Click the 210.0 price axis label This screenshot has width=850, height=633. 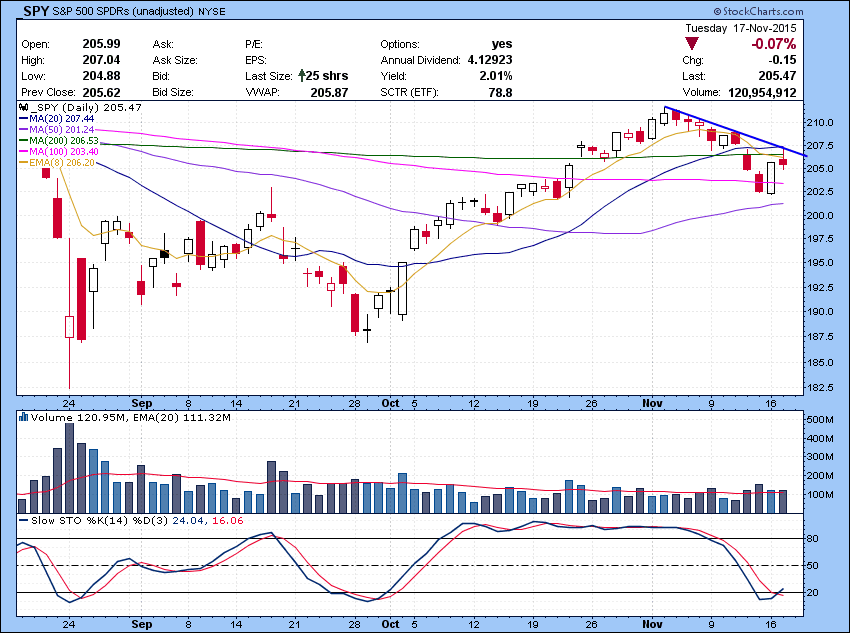[821, 122]
